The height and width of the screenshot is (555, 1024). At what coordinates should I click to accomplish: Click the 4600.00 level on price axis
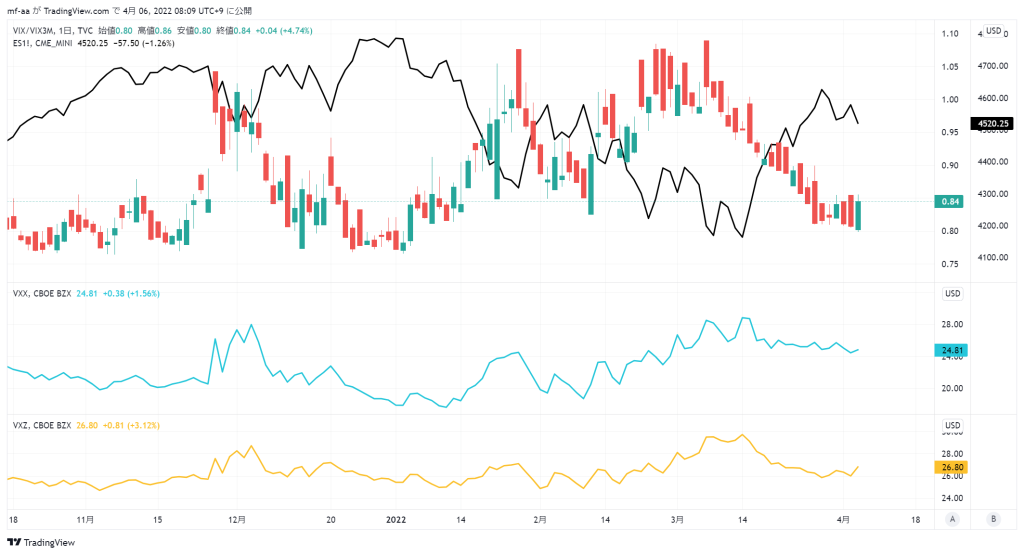click(x=993, y=99)
